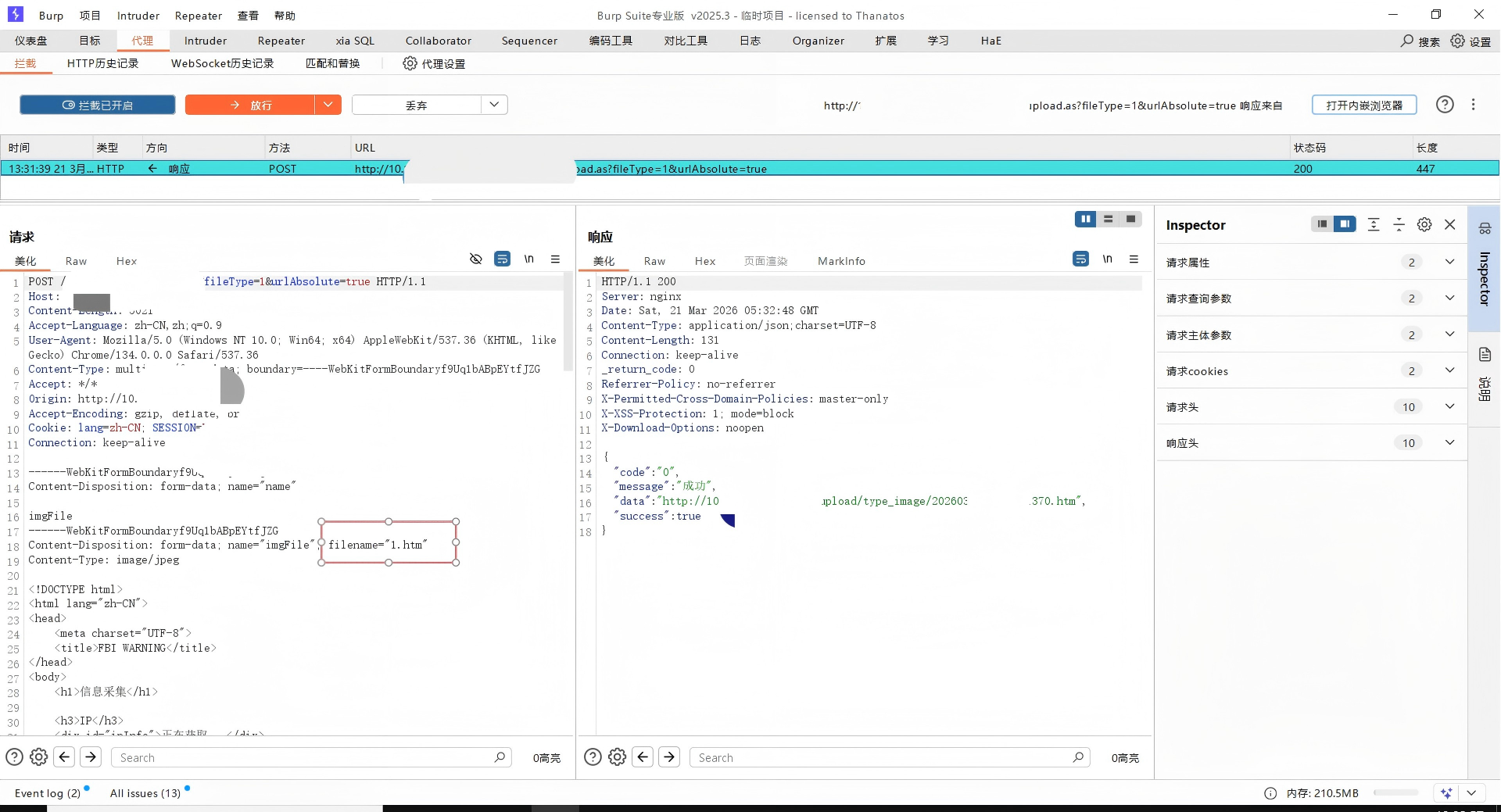The image size is (1501, 812).
Task: Open Burp 设置 gear in top bar
Action: click(1458, 41)
